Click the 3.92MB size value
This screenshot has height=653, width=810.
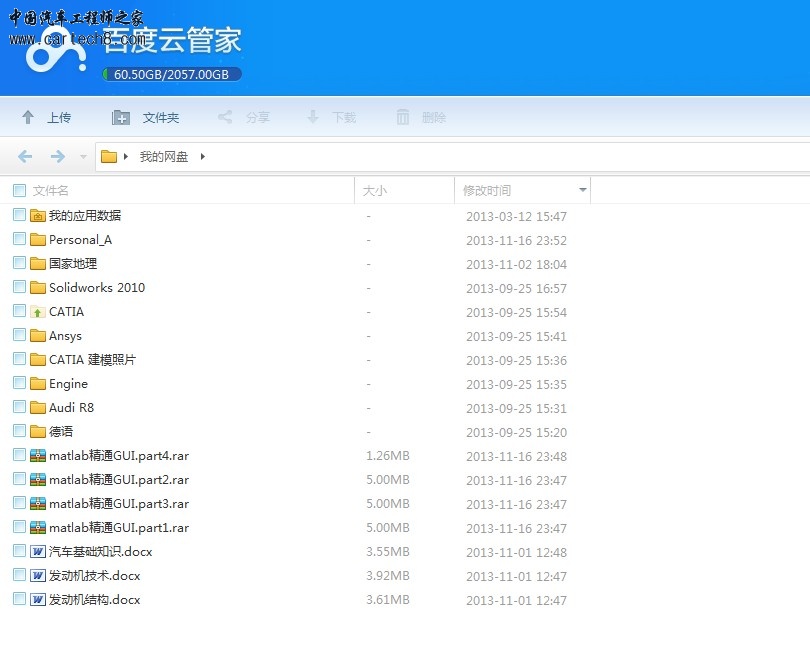click(388, 576)
